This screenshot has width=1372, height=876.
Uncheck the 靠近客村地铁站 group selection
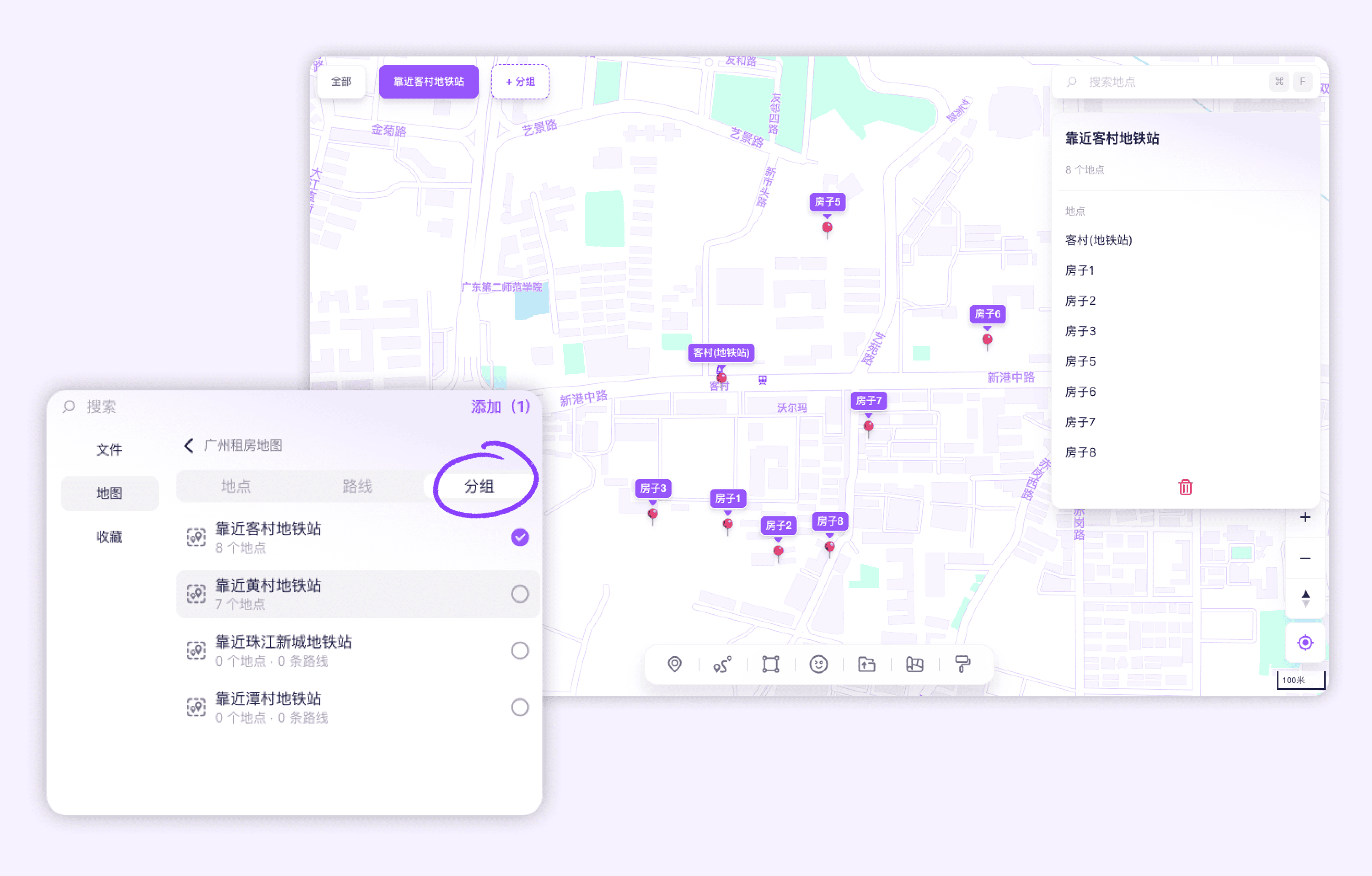coord(520,537)
